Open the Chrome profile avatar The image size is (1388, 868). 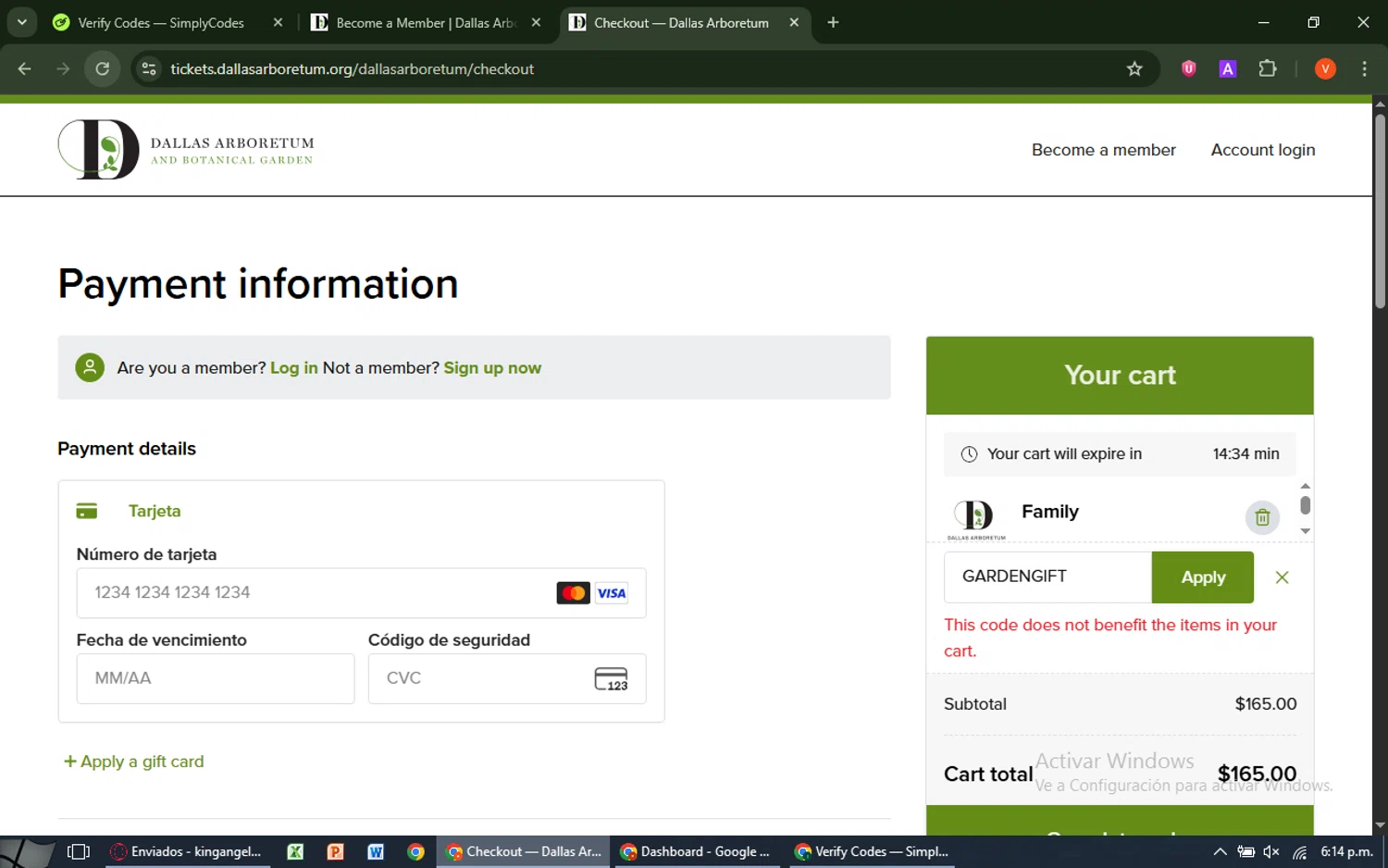[1325, 68]
